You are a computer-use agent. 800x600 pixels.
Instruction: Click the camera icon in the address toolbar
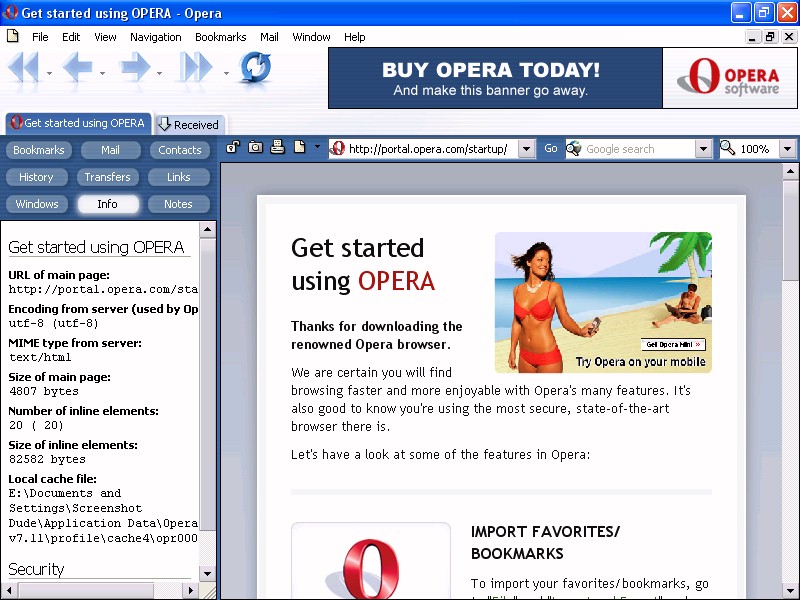click(x=255, y=147)
